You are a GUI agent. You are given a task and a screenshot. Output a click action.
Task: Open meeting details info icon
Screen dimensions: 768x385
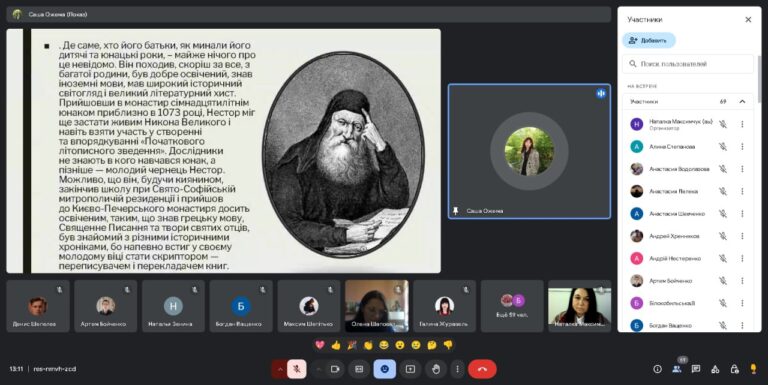pos(657,369)
